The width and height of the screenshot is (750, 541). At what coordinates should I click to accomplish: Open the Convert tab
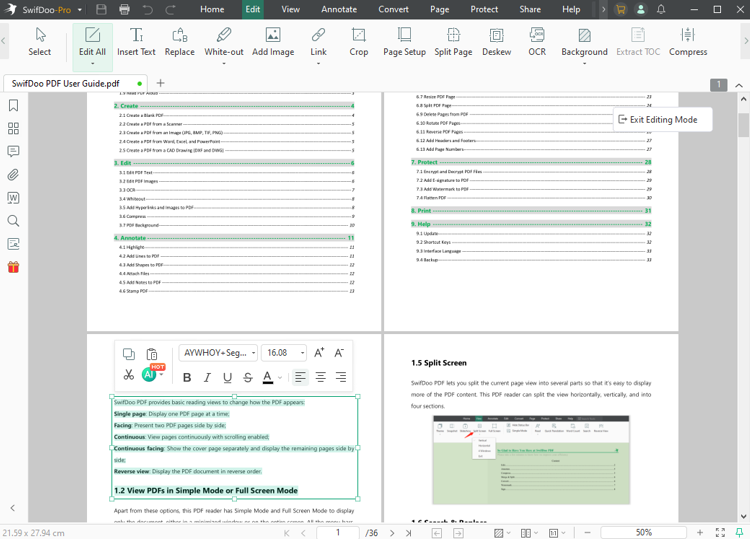pos(393,9)
